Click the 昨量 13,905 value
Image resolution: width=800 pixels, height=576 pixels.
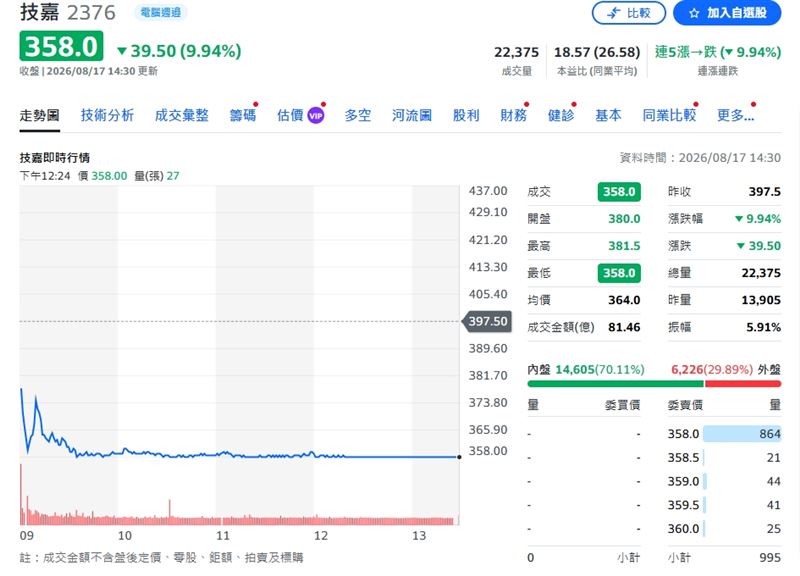tap(761, 300)
